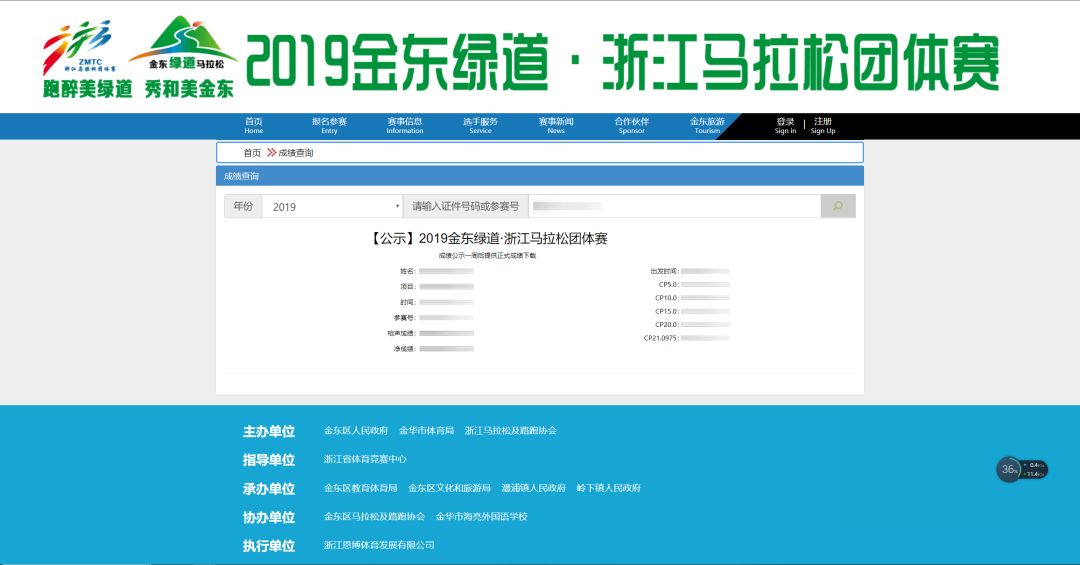Click the 秀和美金东 slogan text
This screenshot has width=1080, height=565.
[189, 89]
